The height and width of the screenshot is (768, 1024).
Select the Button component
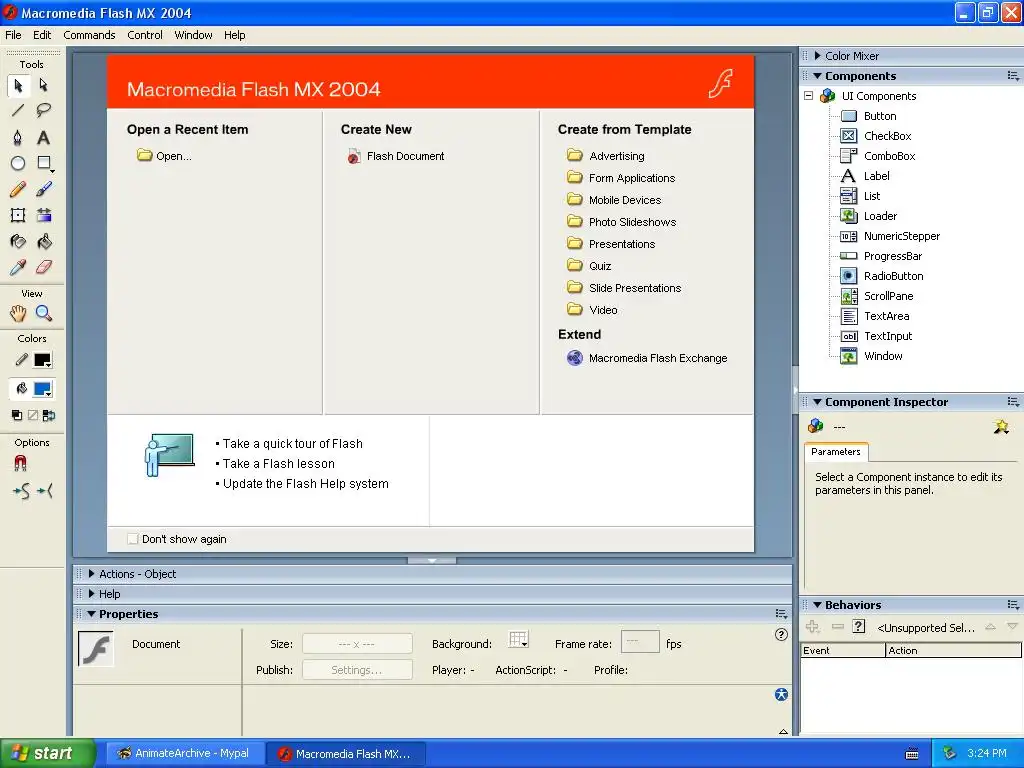(x=880, y=116)
